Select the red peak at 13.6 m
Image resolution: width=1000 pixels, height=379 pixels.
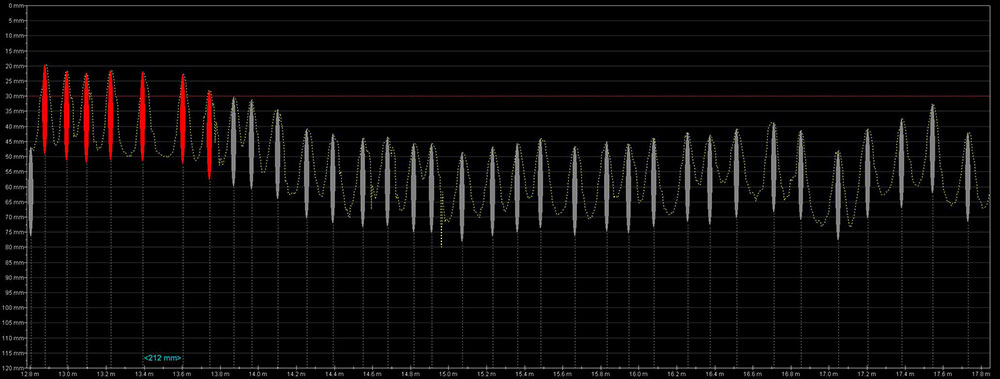tap(182, 119)
